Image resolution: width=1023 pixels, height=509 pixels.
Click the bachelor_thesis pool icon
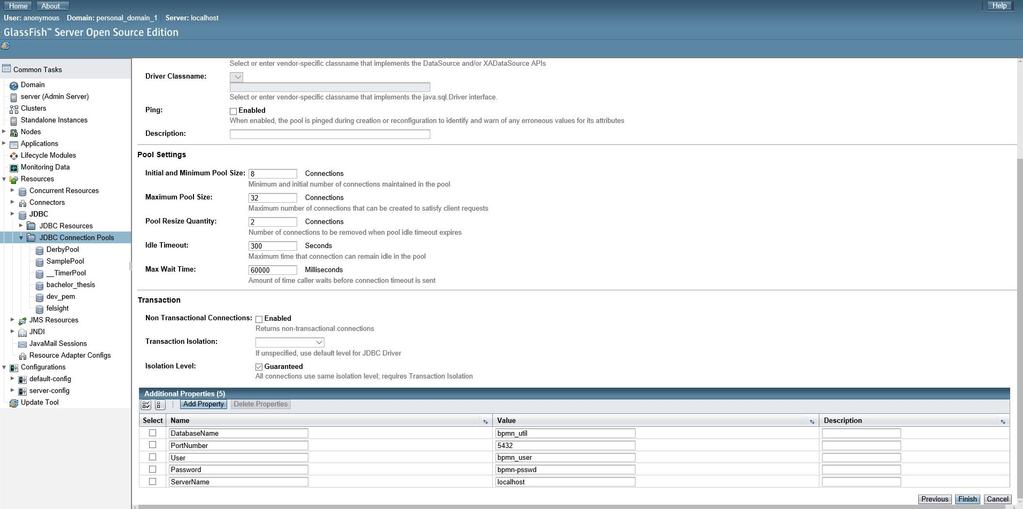40,285
